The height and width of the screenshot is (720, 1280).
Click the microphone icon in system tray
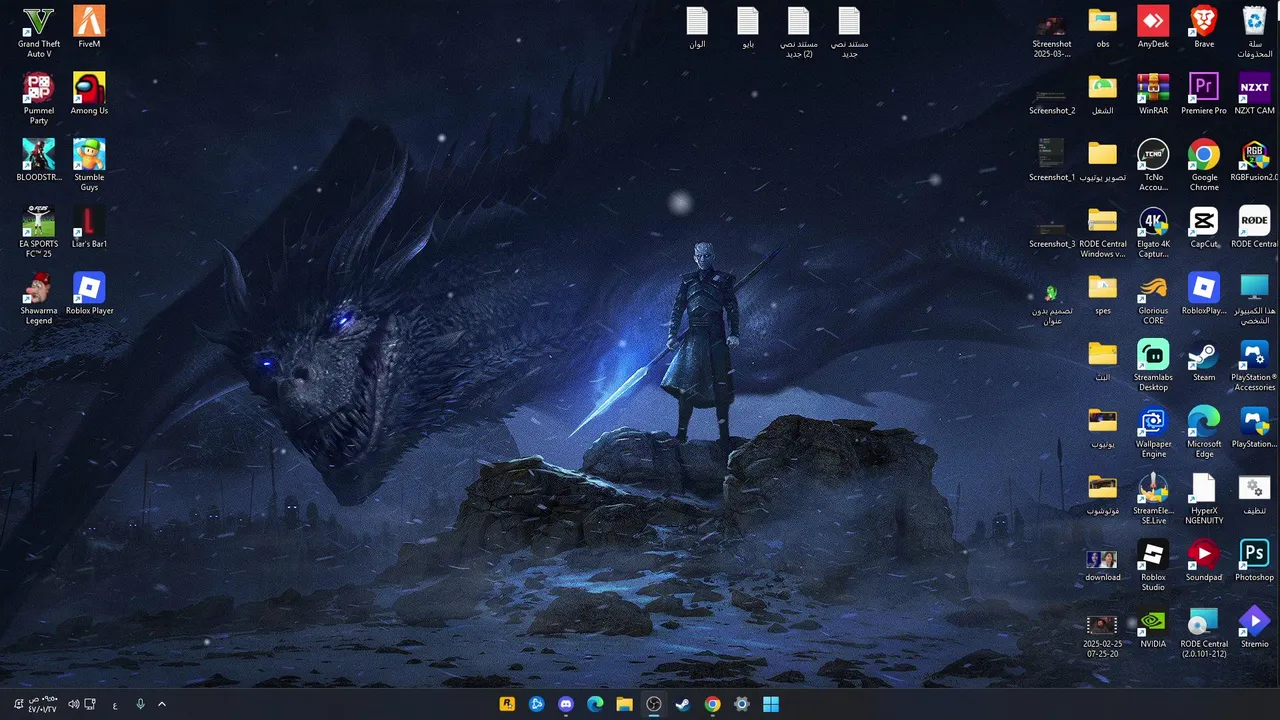coord(140,704)
